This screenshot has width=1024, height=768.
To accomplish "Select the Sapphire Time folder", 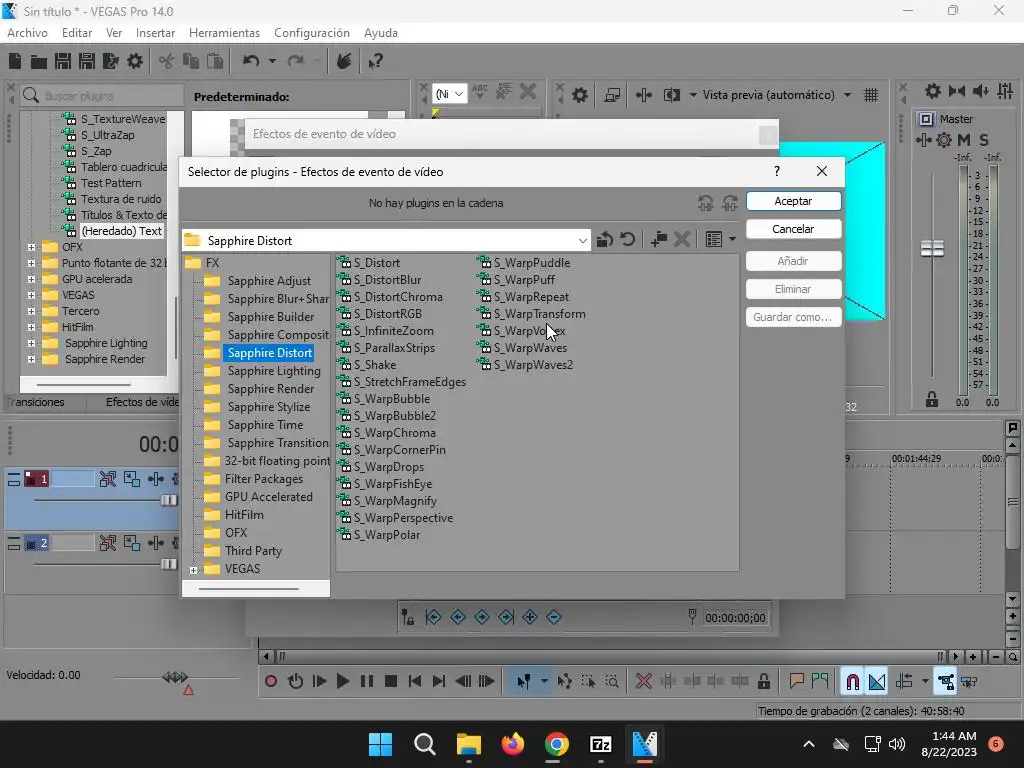I will coord(265,425).
